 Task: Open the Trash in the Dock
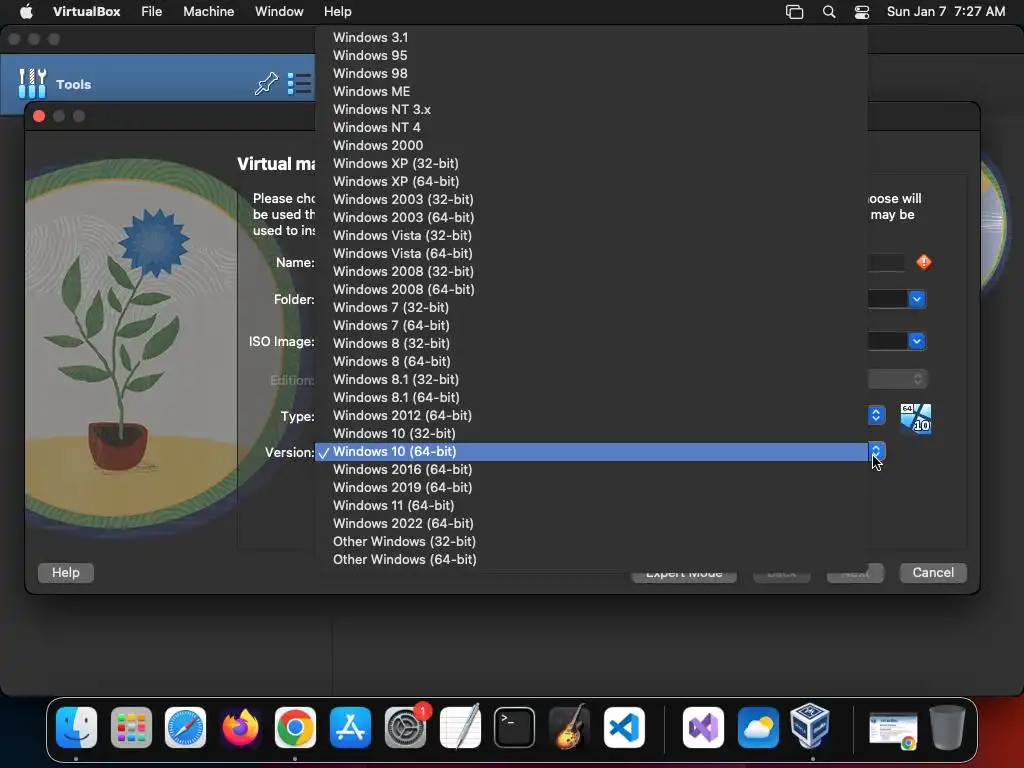click(x=948, y=727)
